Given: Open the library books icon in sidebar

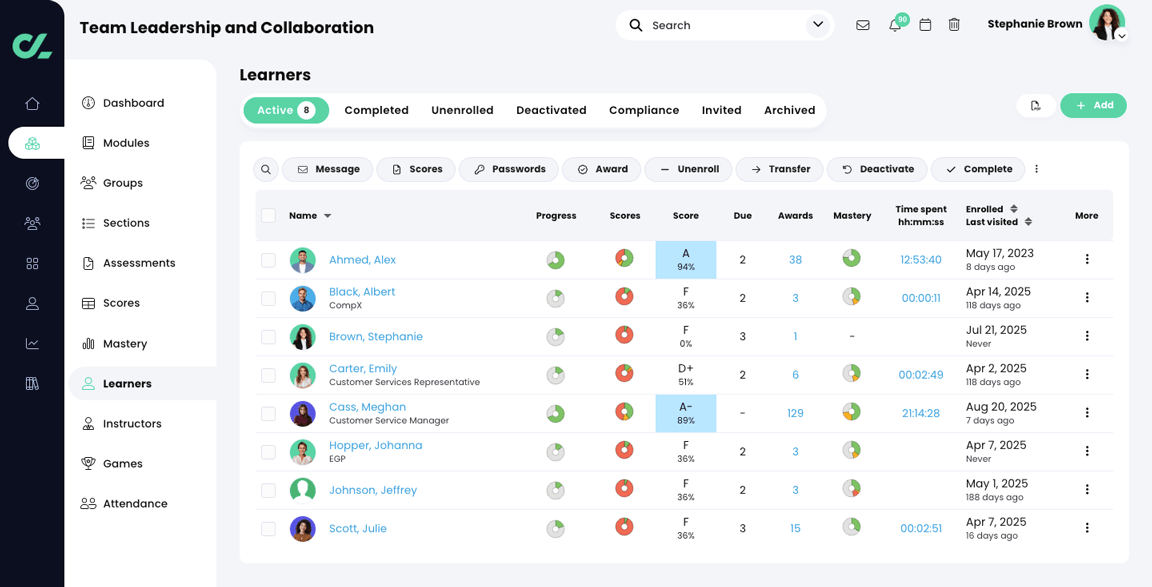Looking at the screenshot, I should point(32,383).
